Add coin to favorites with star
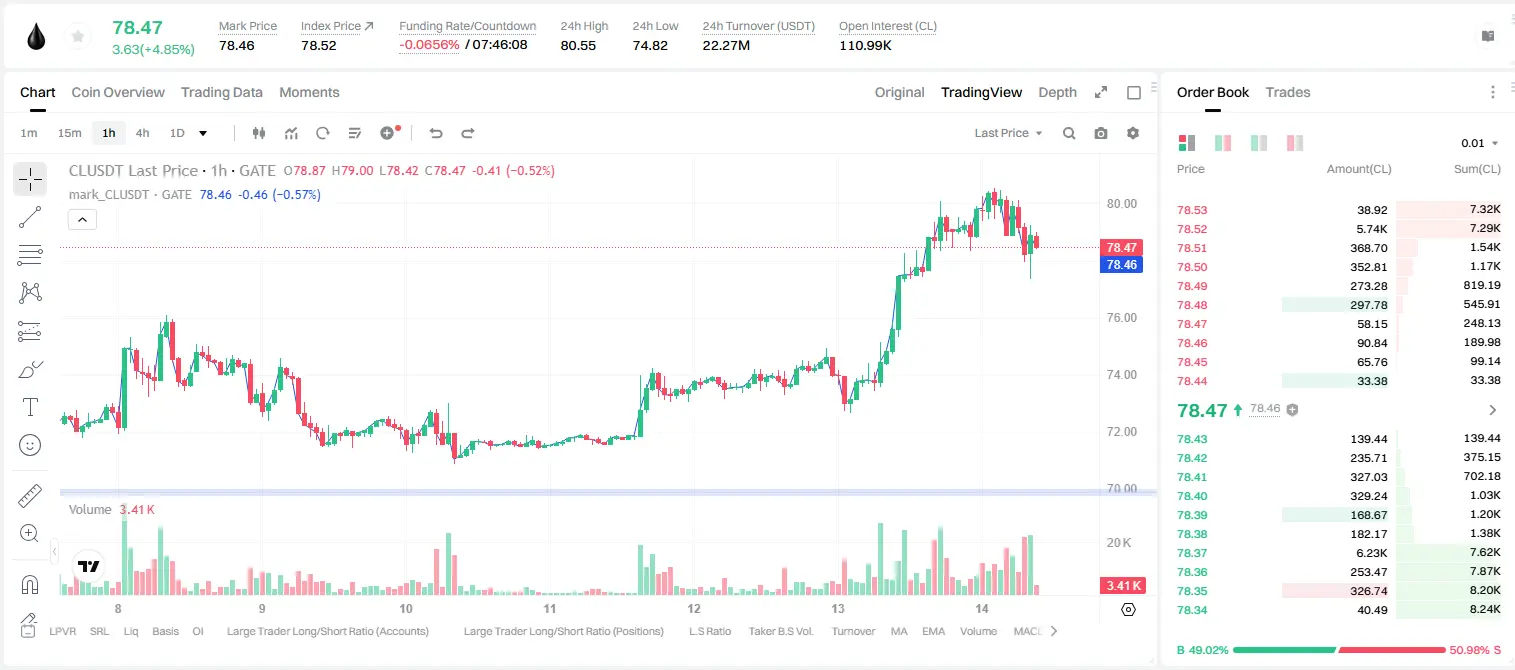The image size is (1515, 670). [x=76, y=37]
